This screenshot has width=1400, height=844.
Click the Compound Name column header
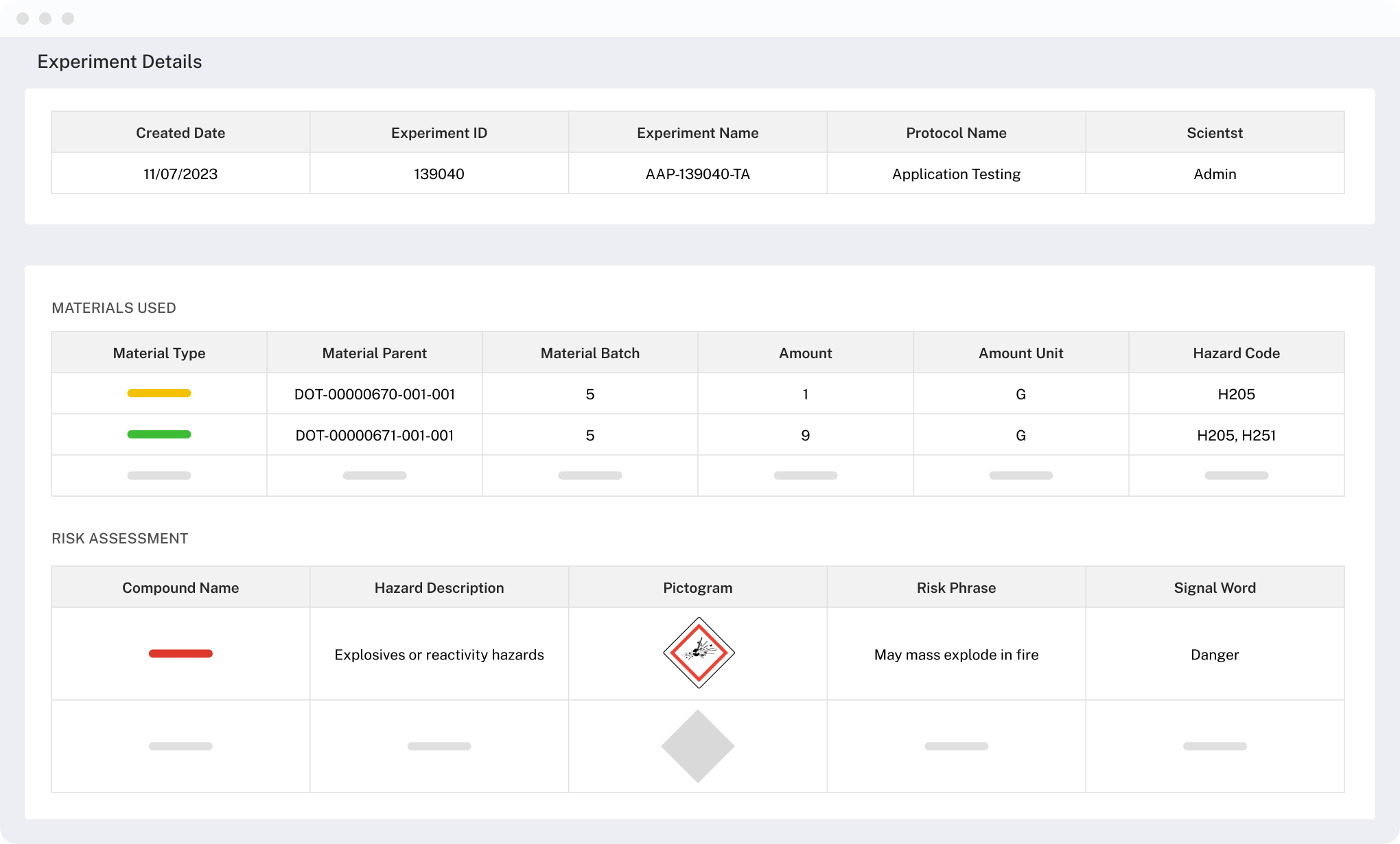coord(180,587)
